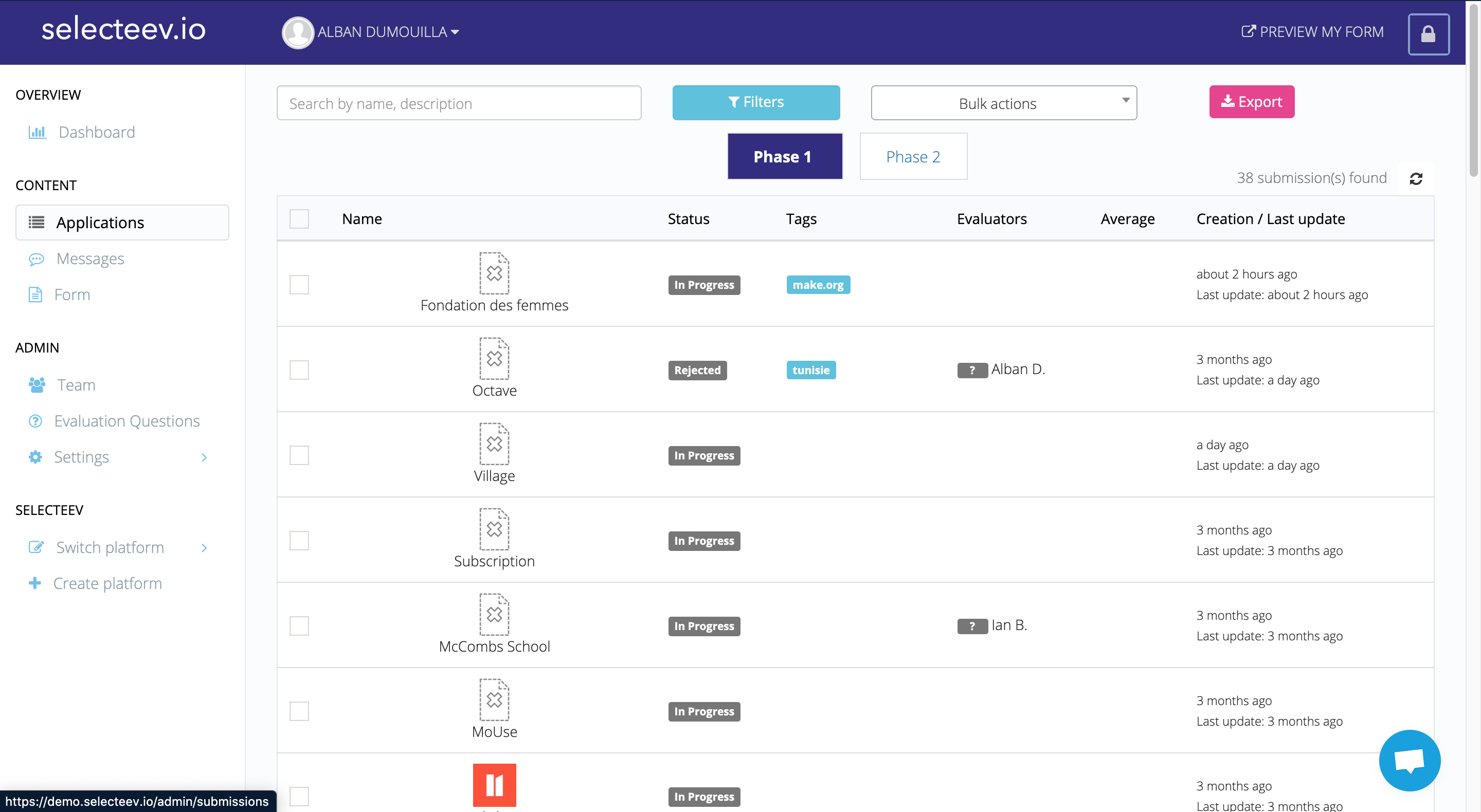Open the live chat bubble
This screenshot has width=1481, height=812.
[x=1409, y=760]
